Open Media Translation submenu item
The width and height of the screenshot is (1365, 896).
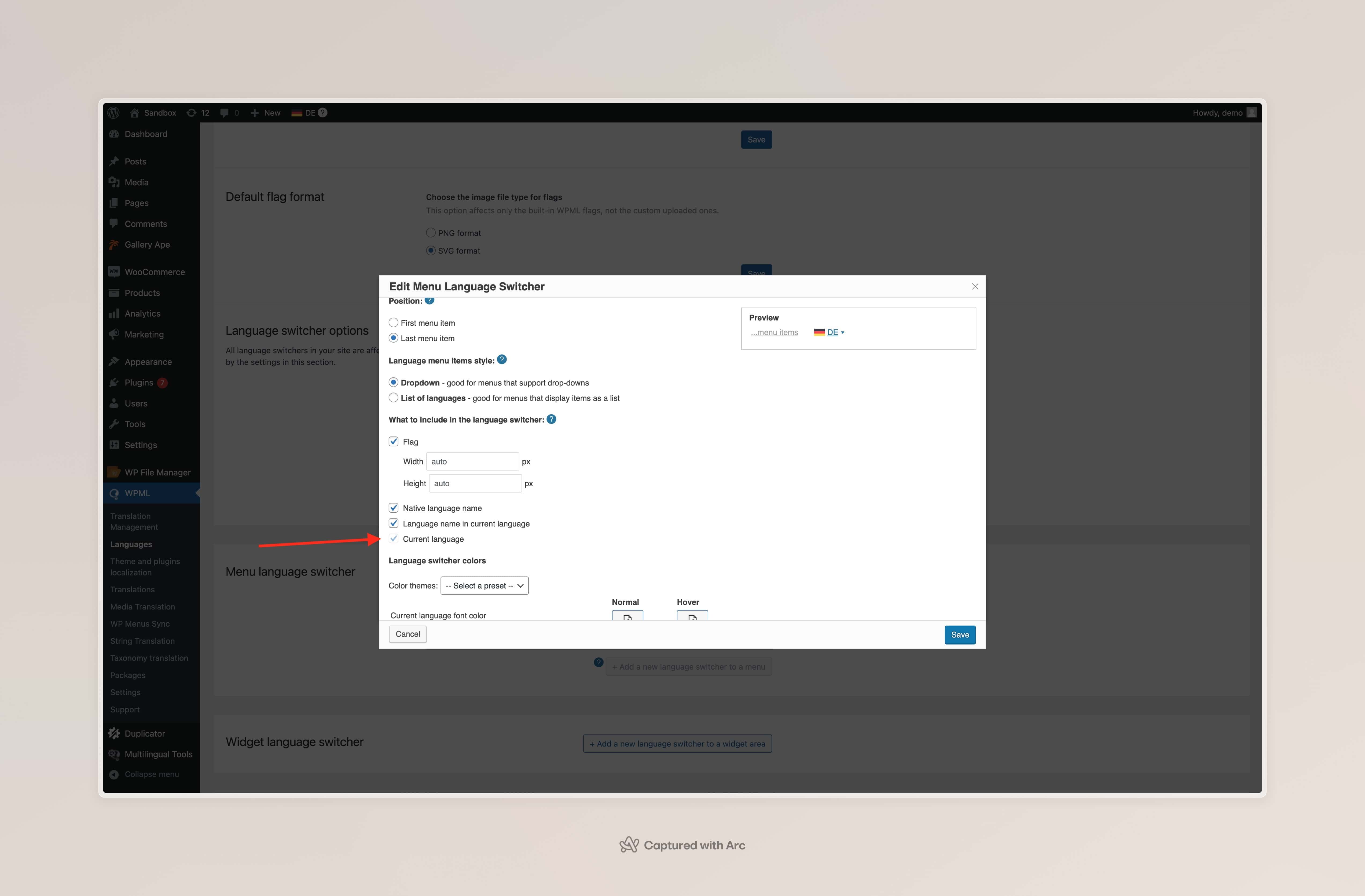143,606
